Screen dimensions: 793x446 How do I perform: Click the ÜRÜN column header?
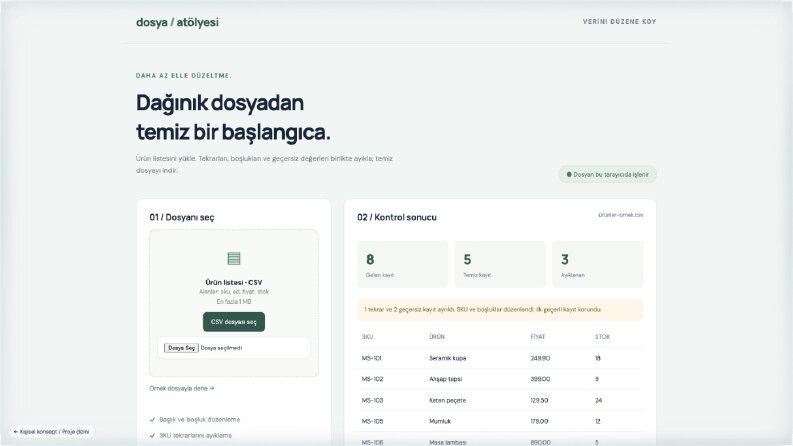pyautogui.click(x=437, y=337)
